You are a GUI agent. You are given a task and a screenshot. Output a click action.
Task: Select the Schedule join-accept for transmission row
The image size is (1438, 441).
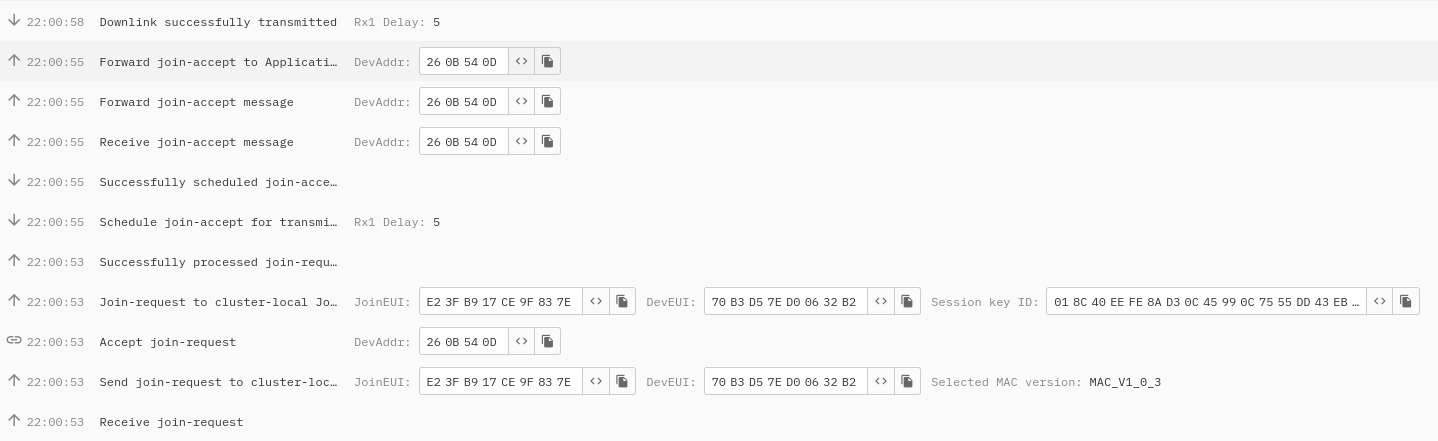(x=719, y=222)
